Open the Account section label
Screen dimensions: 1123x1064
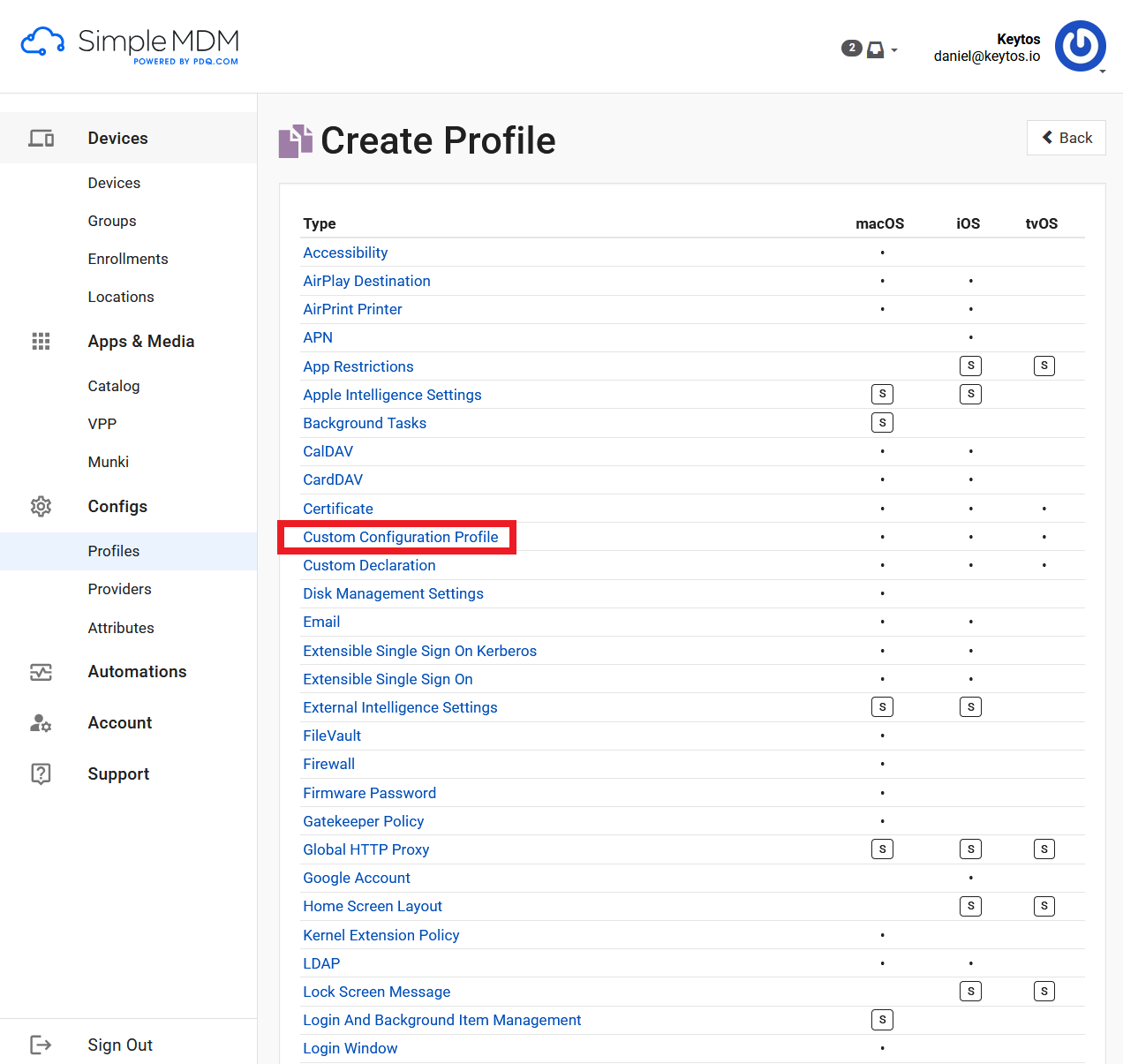point(120,723)
